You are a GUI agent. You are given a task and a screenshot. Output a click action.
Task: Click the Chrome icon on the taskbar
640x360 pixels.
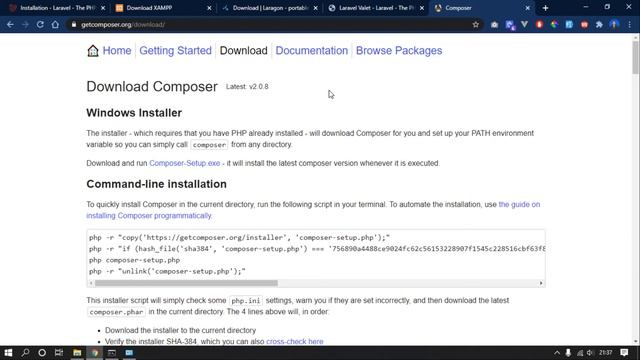click(x=95, y=353)
